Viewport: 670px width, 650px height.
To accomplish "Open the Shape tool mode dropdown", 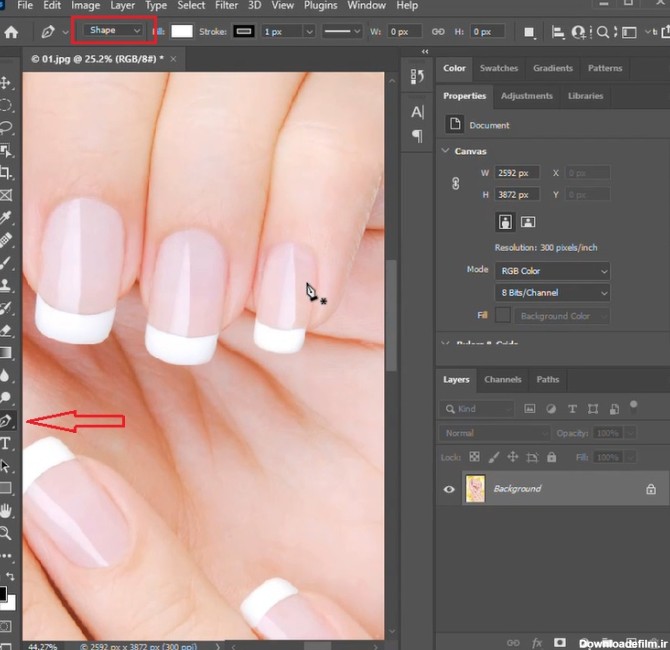I will pos(115,31).
